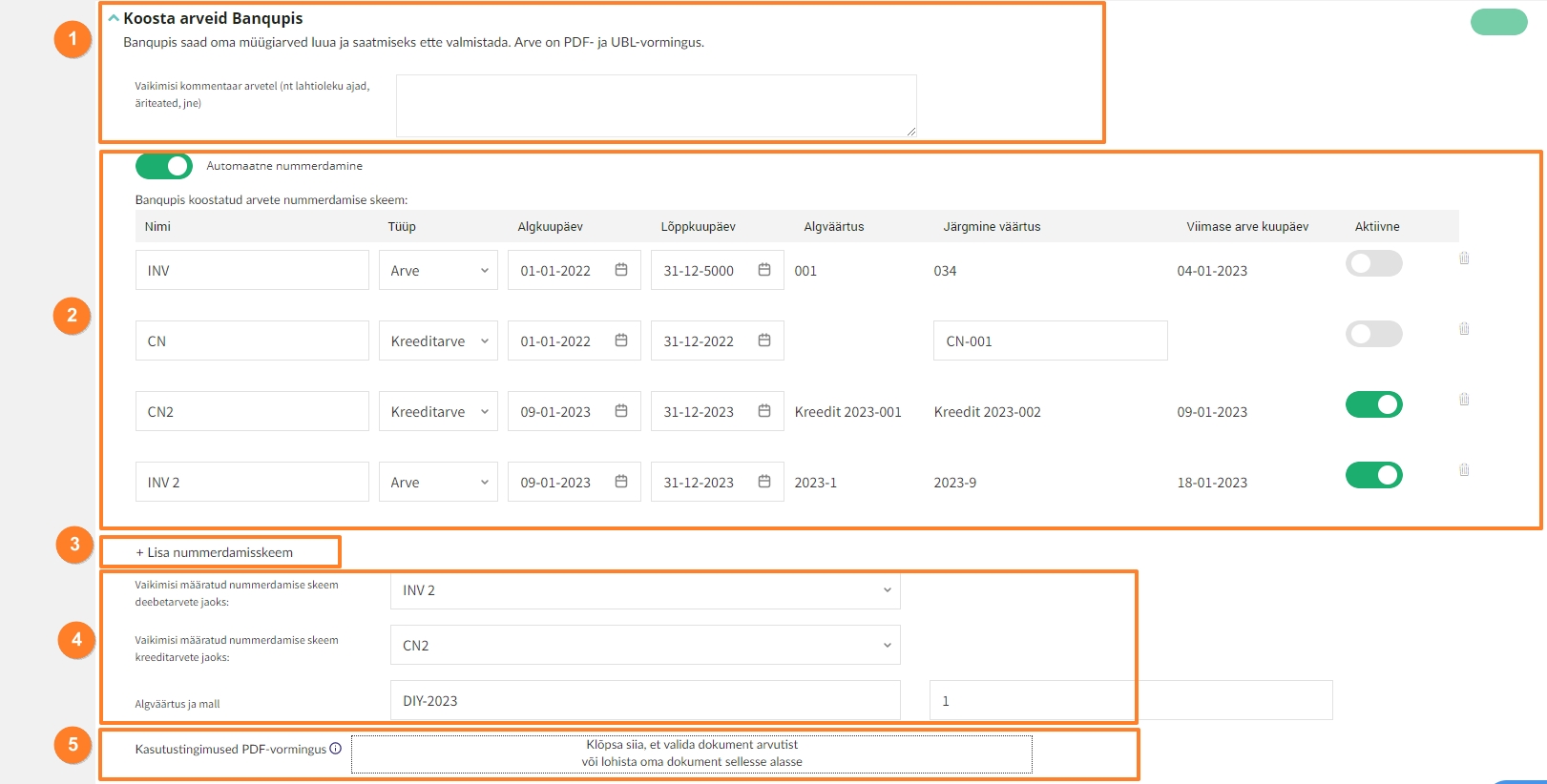Viewport: 1547px width, 784px height.
Task: Select Kreedit 2023-001 start value text
Action: click(x=847, y=412)
